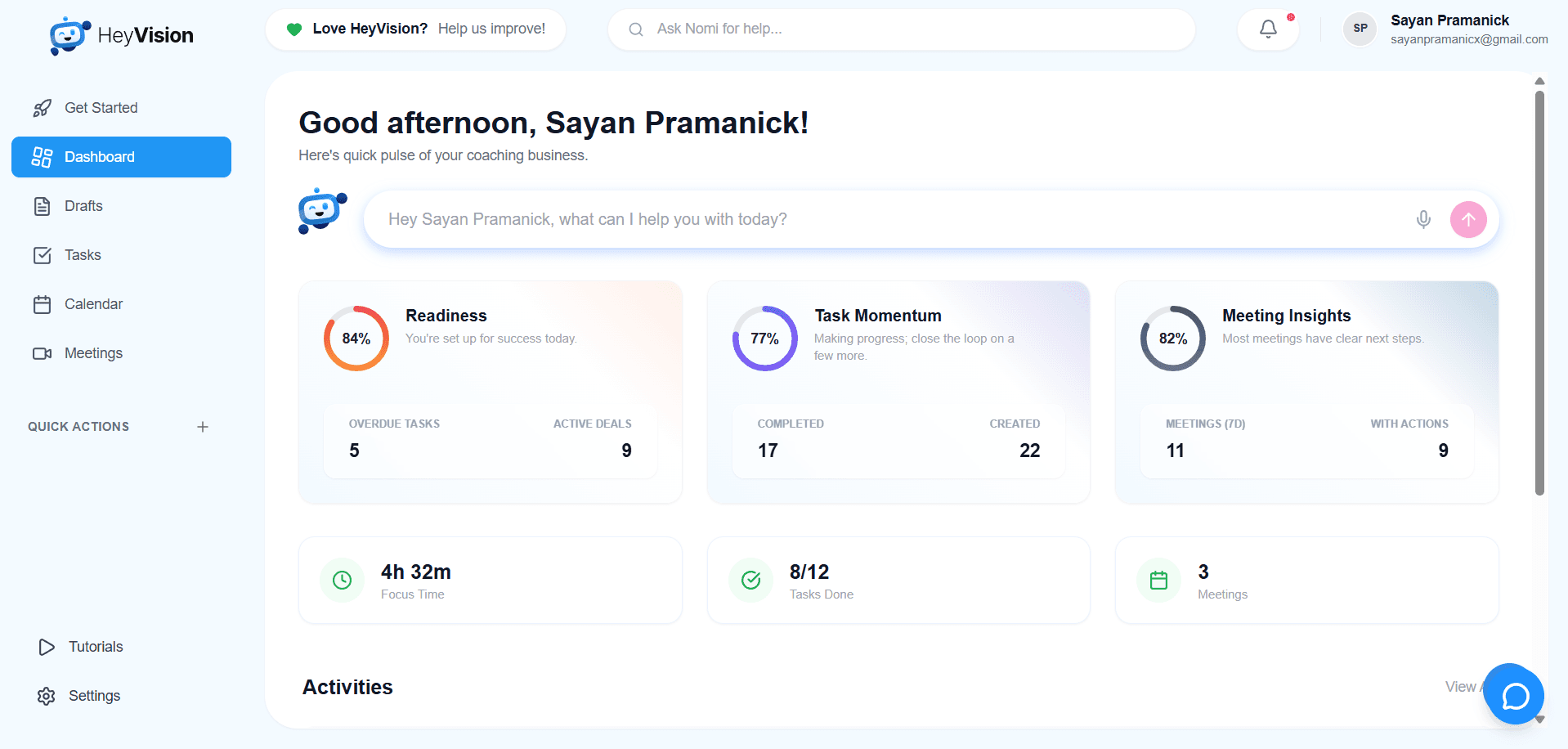This screenshot has width=1568, height=749.
Task: Click the SP profile avatar
Action: point(1360,29)
